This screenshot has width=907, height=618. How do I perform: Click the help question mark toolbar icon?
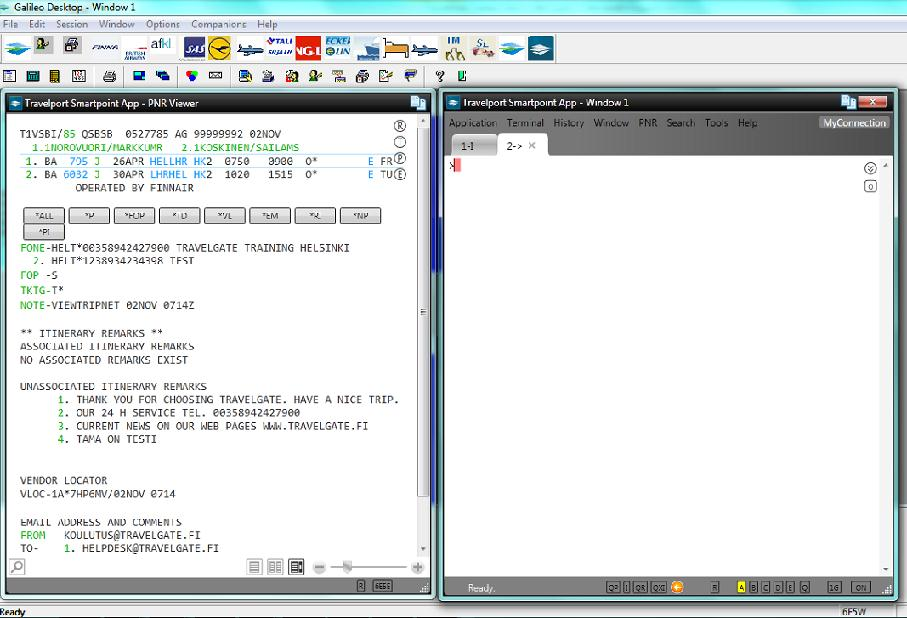click(x=440, y=76)
